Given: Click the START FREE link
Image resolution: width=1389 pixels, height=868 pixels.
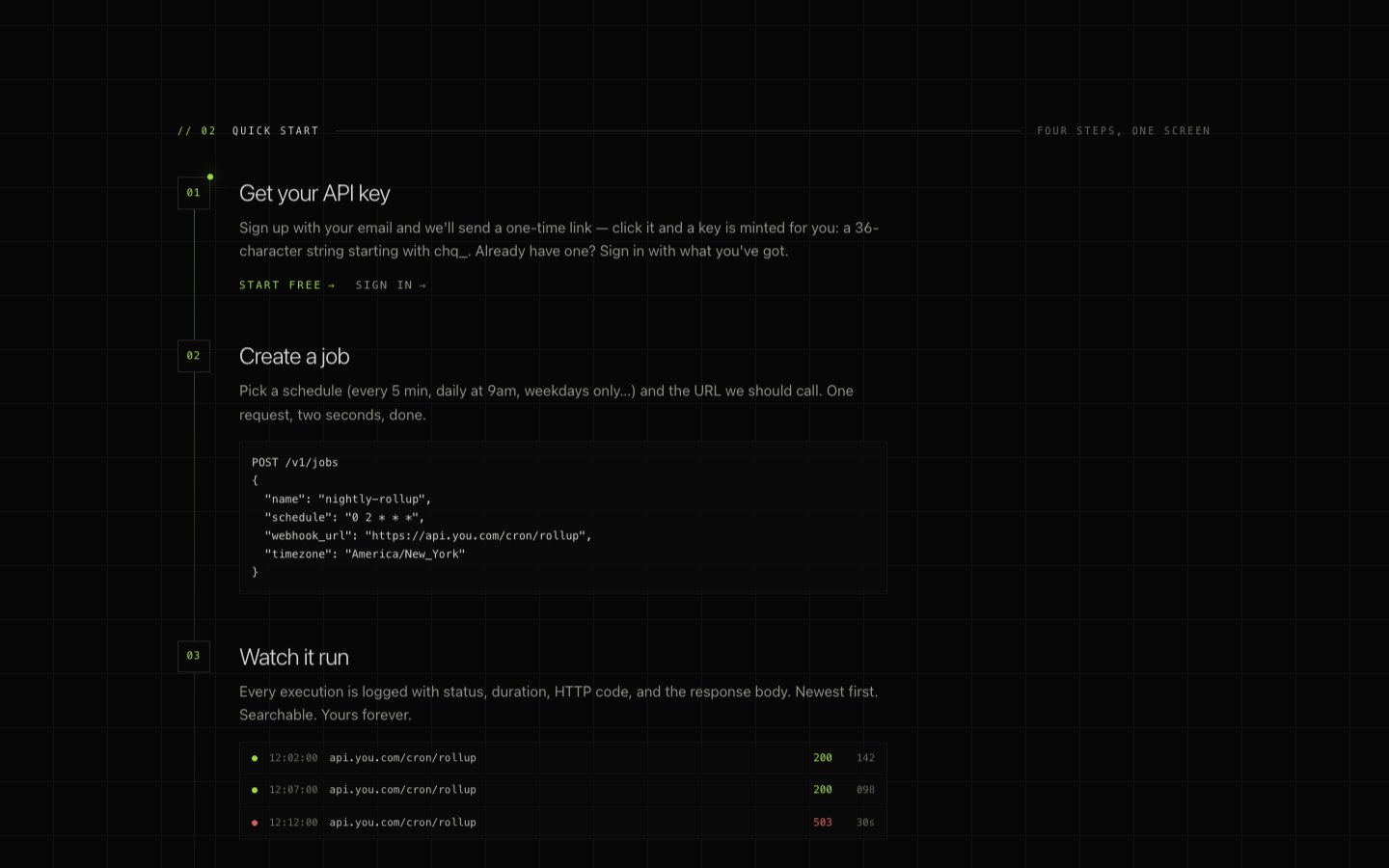Looking at the screenshot, I should point(286,285).
